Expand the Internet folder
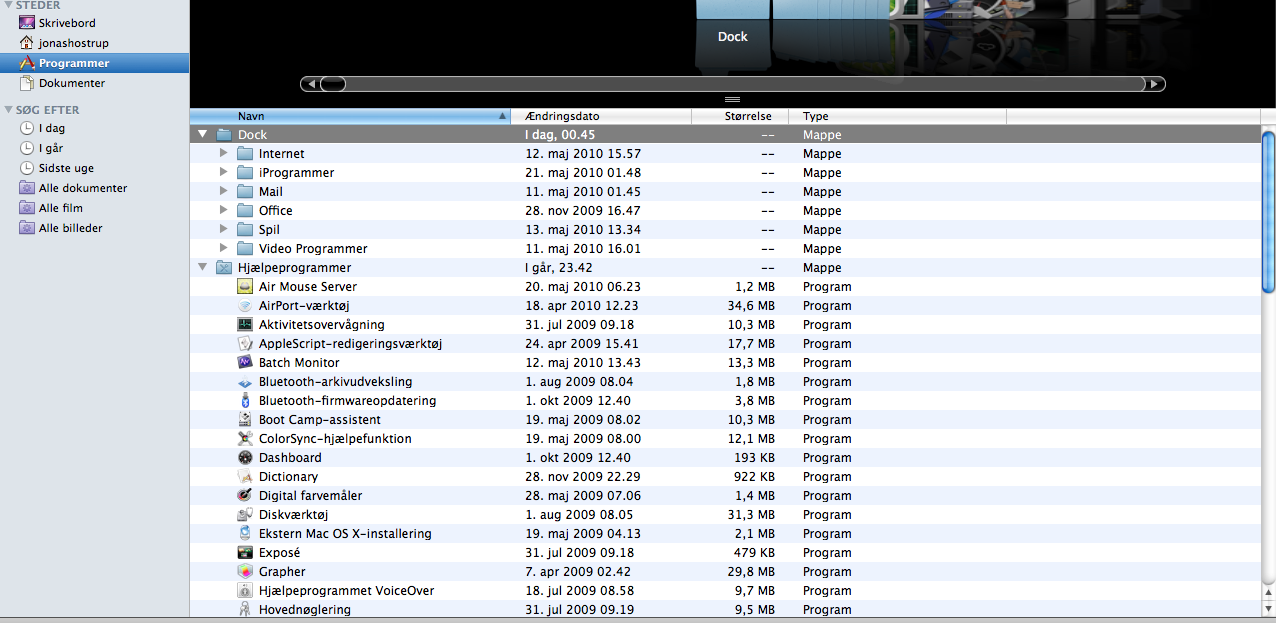 tap(224, 154)
